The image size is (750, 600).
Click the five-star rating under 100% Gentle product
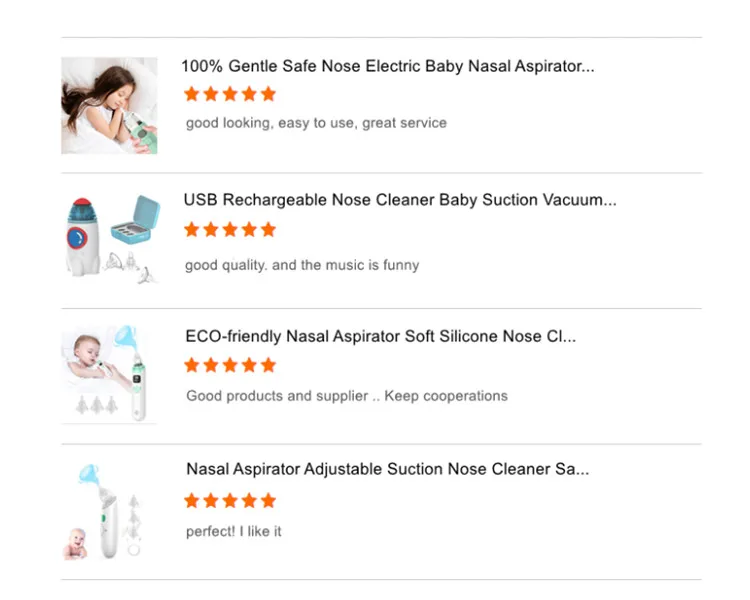(x=230, y=94)
